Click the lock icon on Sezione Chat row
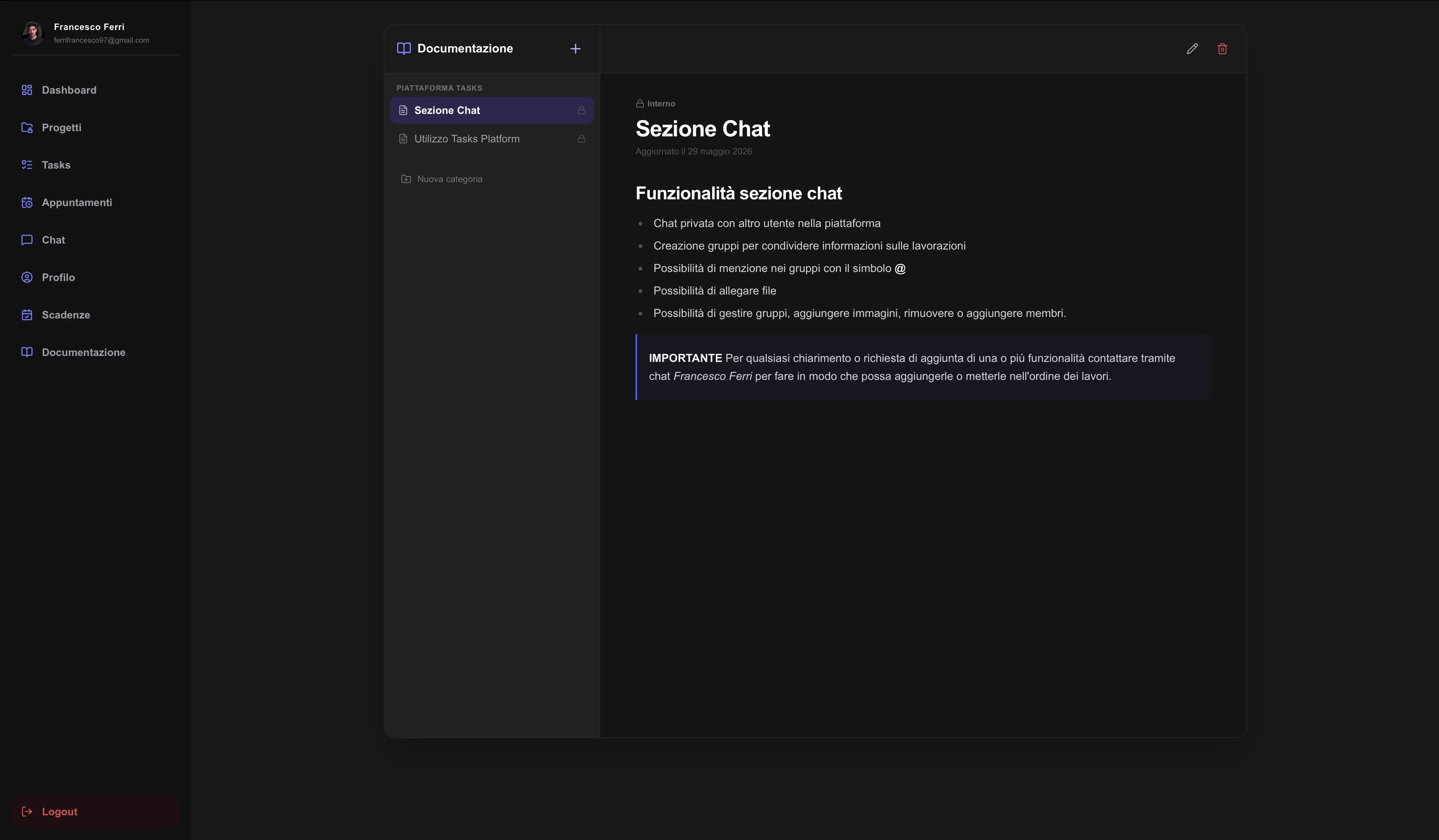 pos(581,110)
